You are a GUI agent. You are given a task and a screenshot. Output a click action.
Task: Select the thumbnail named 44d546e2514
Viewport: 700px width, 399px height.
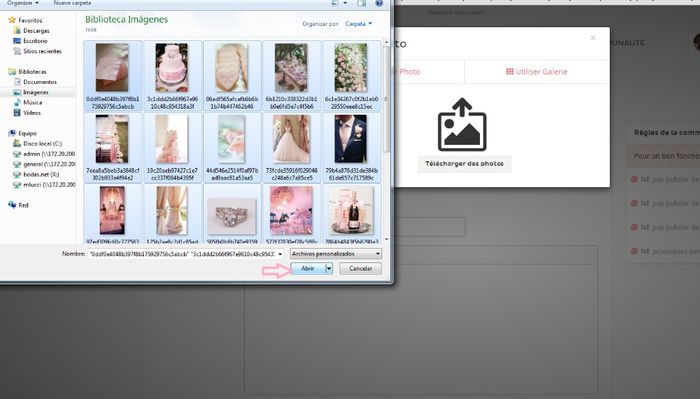point(232,139)
